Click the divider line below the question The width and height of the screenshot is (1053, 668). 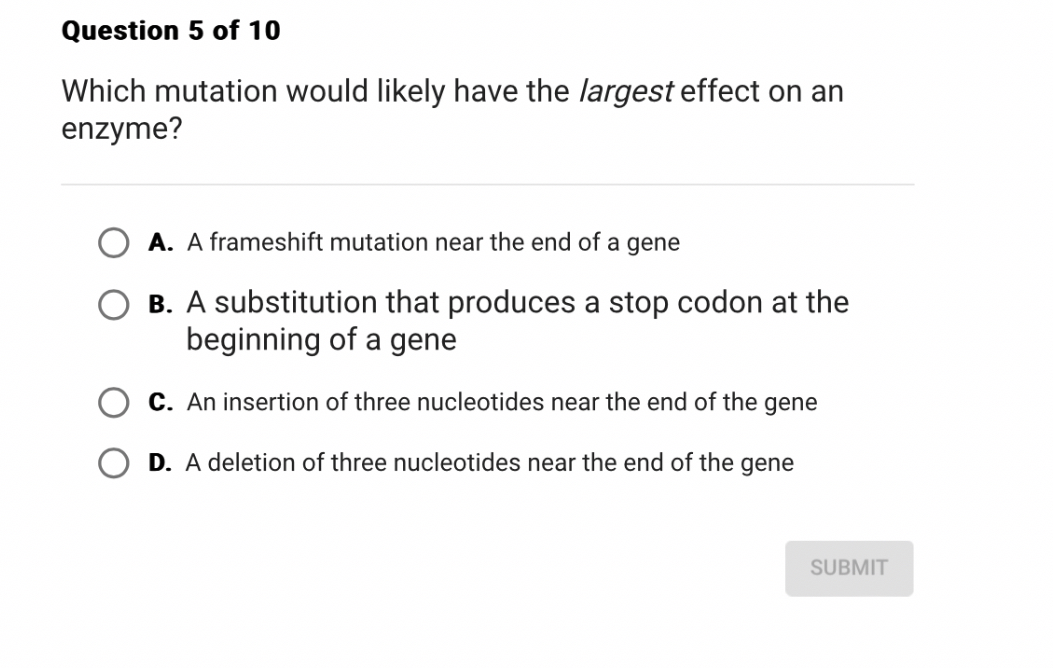pyautogui.click(x=489, y=183)
